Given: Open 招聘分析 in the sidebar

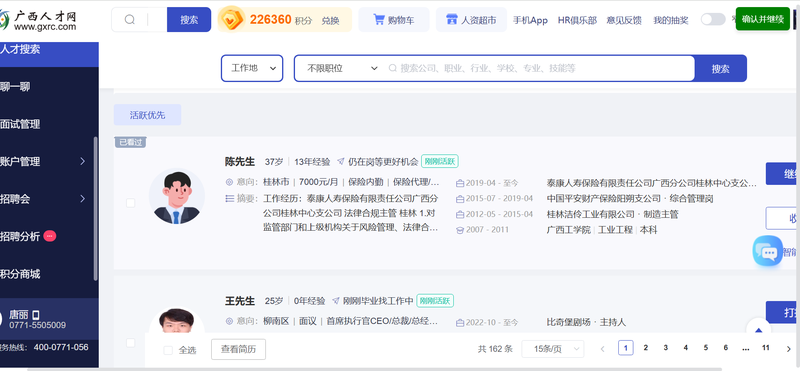Looking at the screenshot, I should tap(20, 236).
